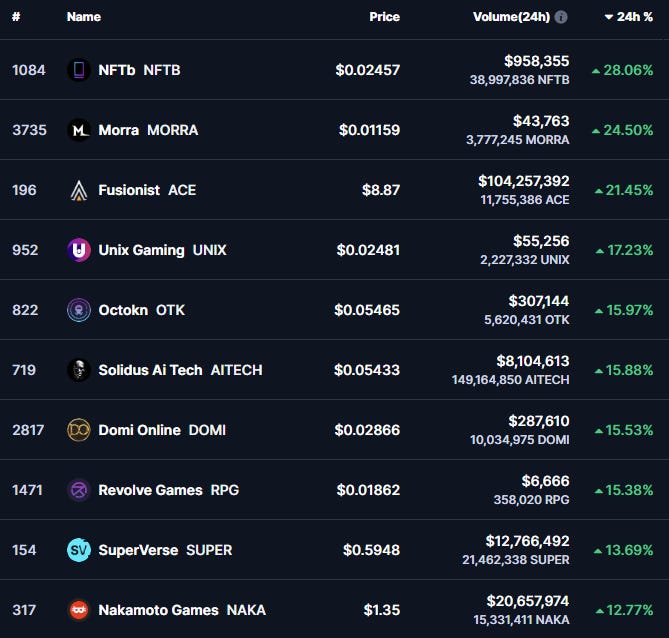This screenshot has width=669, height=638.
Task: Click the $0.02866 price value
Action: (367, 430)
